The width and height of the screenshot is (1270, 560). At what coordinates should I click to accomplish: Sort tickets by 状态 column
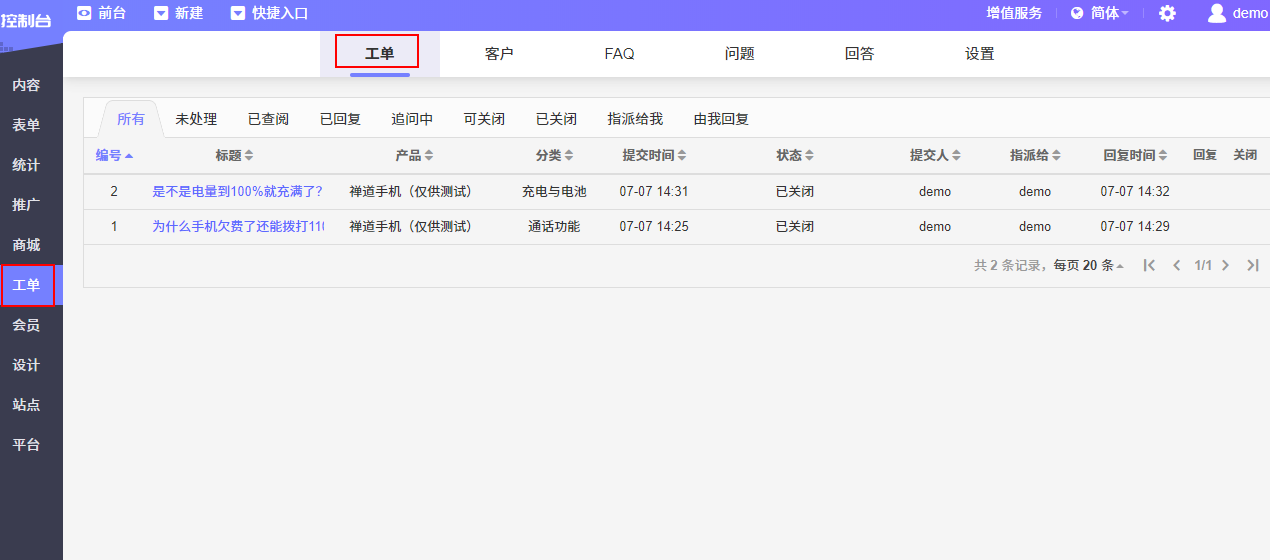[x=795, y=155]
